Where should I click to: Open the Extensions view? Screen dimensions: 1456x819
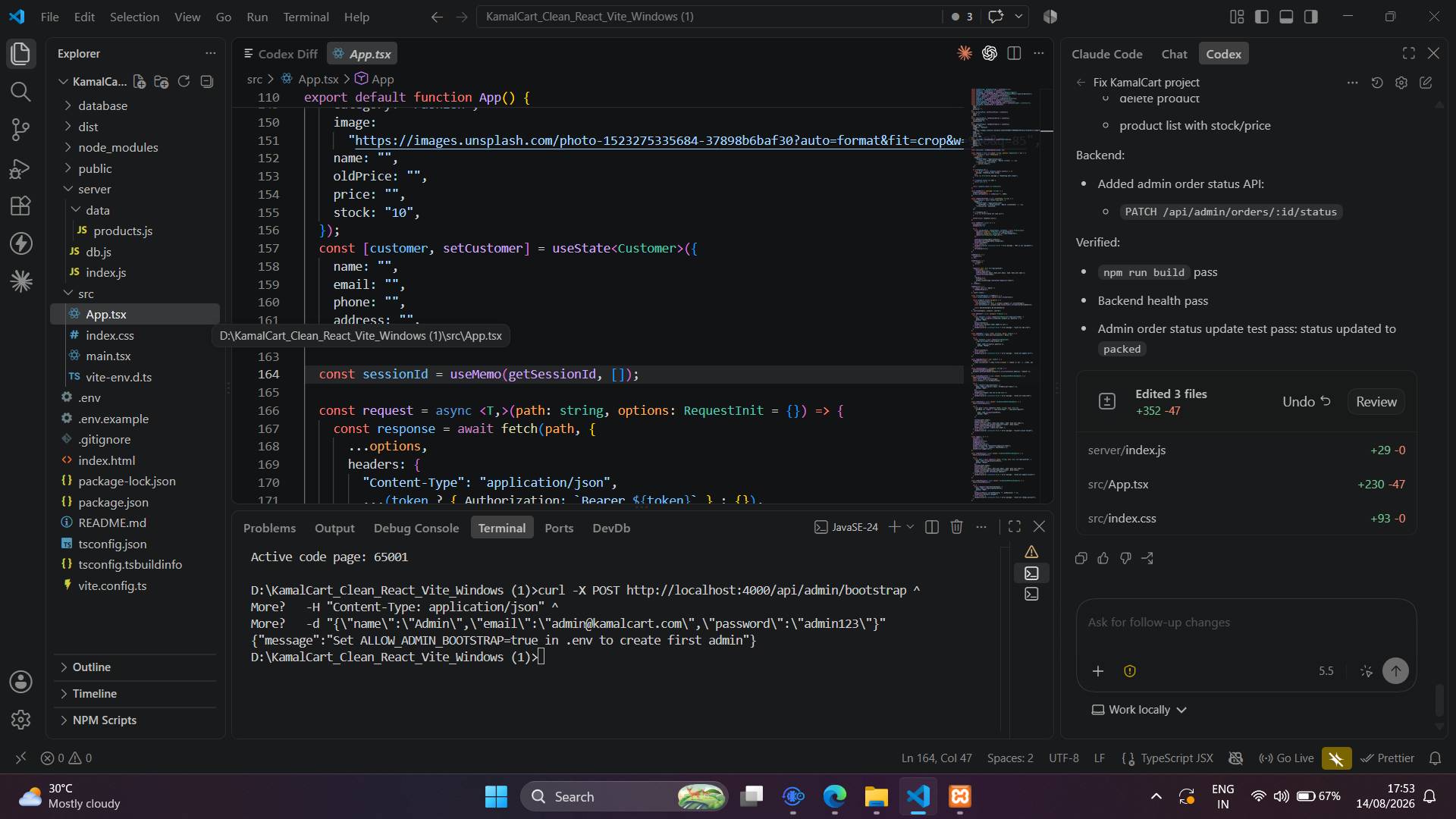click(x=20, y=206)
